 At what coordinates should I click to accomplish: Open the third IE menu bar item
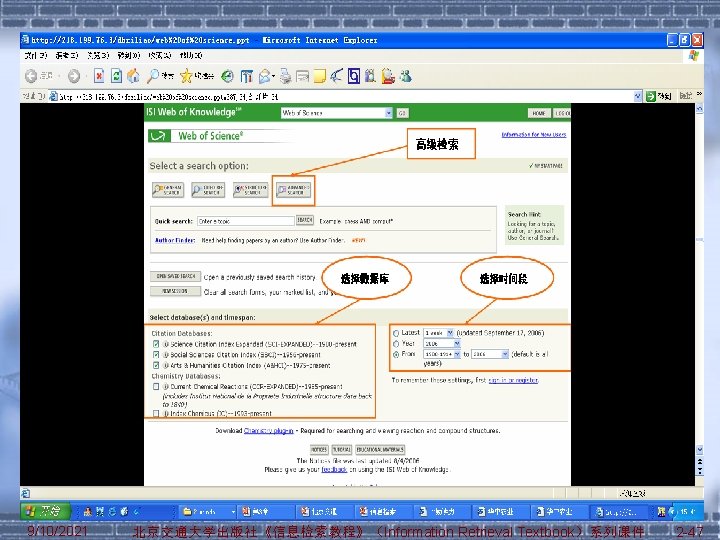pos(98,56)
